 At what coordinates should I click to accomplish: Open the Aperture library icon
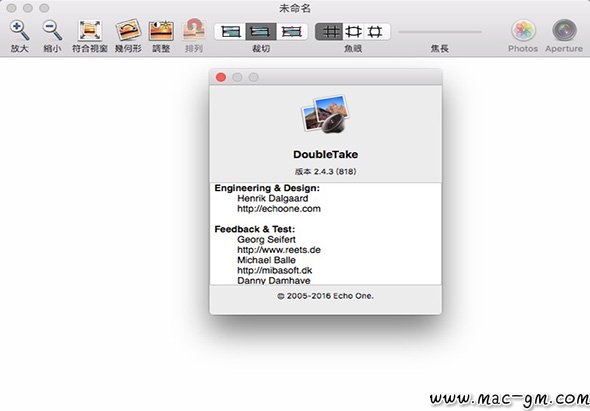point(564,30)
